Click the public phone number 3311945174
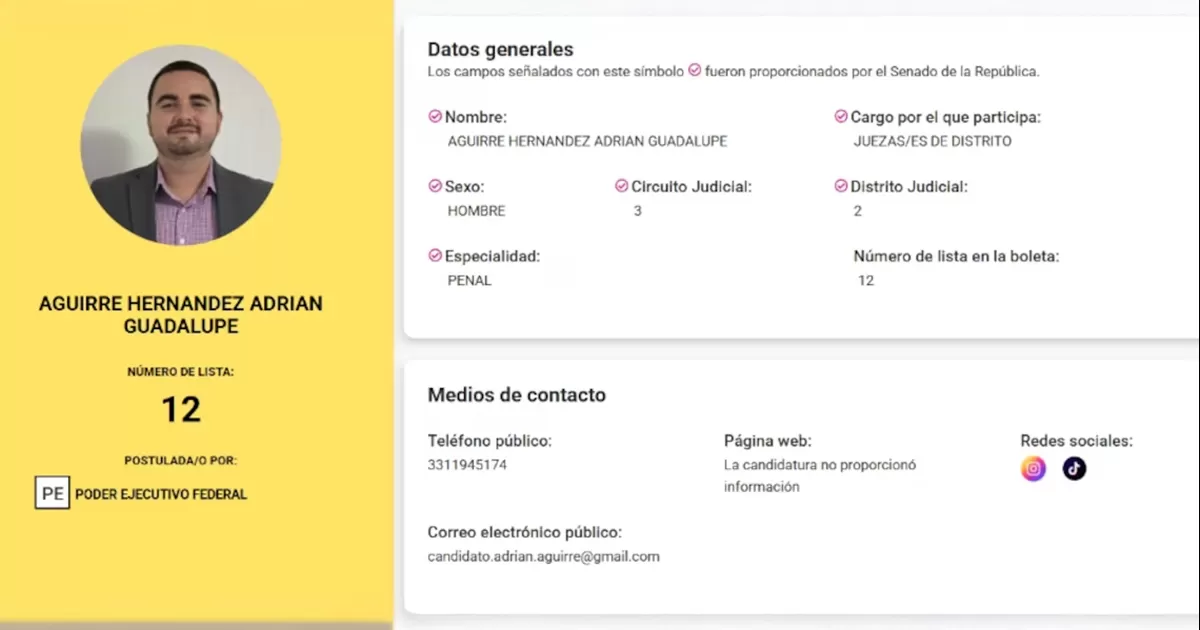 coord(467,465)
